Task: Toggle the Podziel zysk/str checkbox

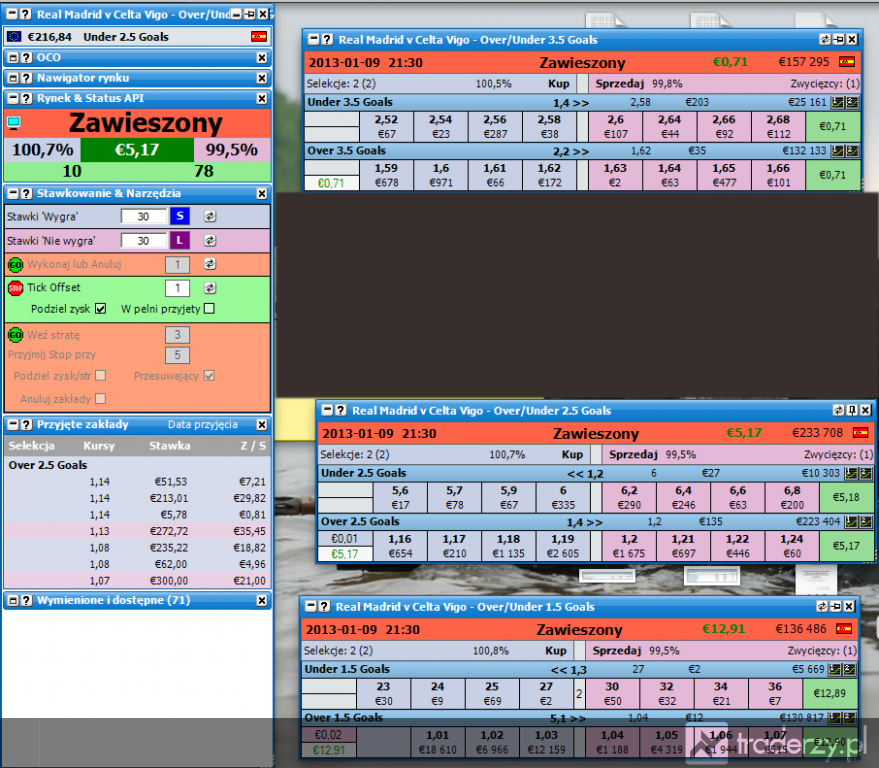Action: pyautogui.click(x=100, y=376)
